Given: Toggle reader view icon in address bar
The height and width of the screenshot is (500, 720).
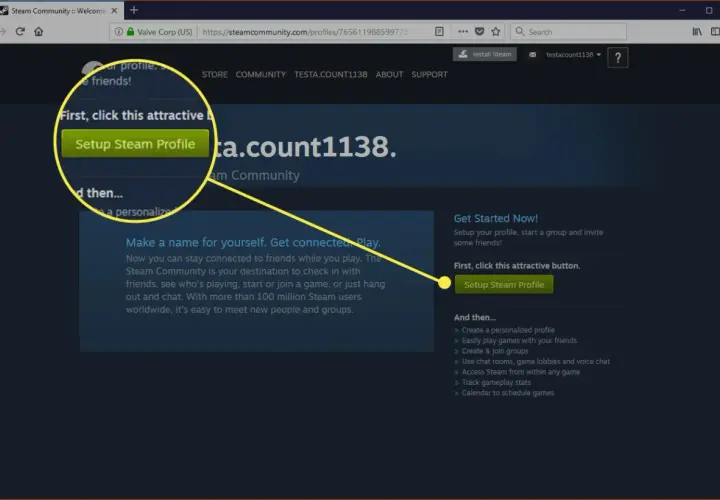Looking at the screenshot, I should click(x=439, y=31).
